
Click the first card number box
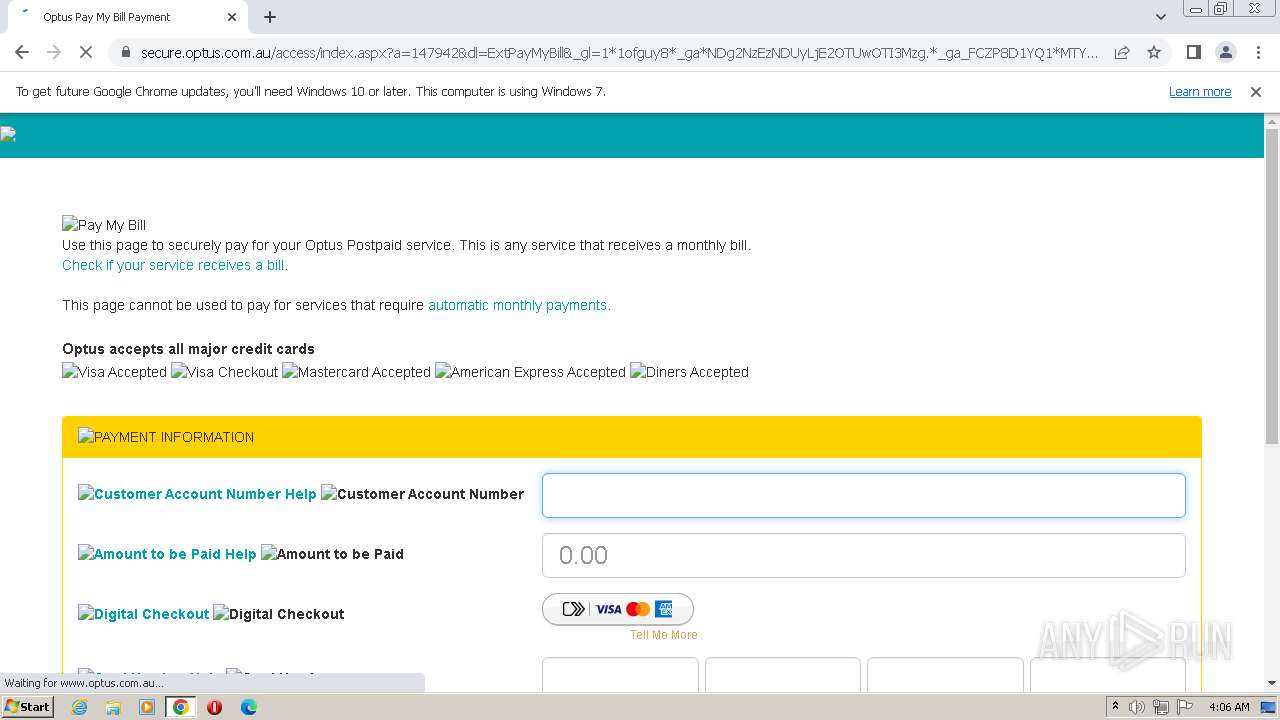(620, 675)
